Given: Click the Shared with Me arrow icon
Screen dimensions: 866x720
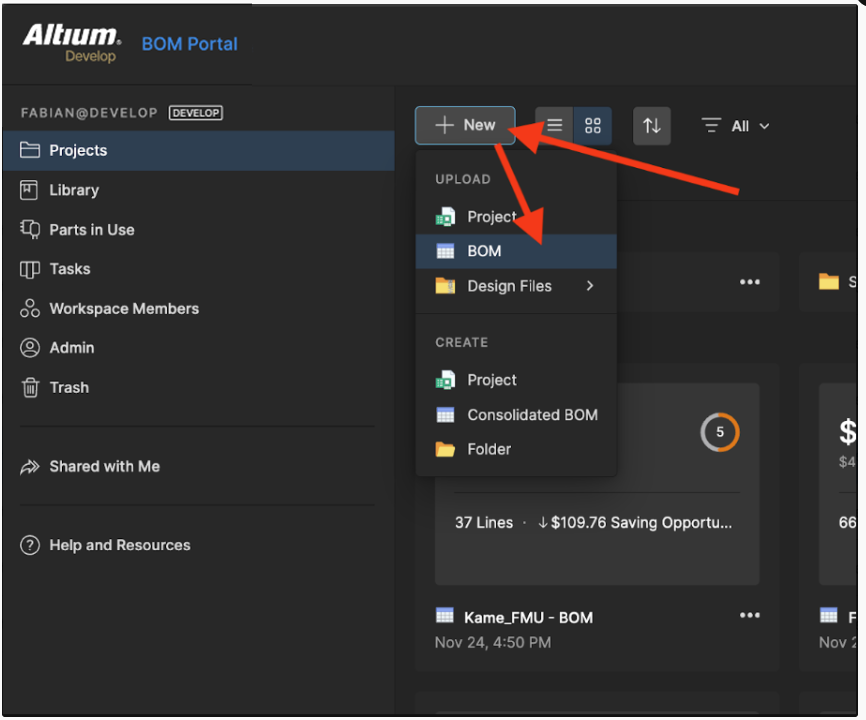Looking at the screenshot, I should [30, 467].
